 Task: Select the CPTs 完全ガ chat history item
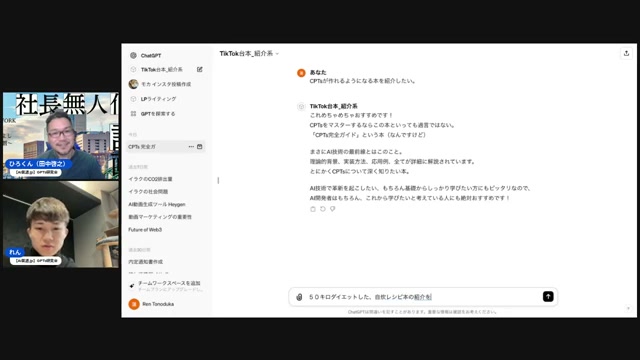point(165,147)
